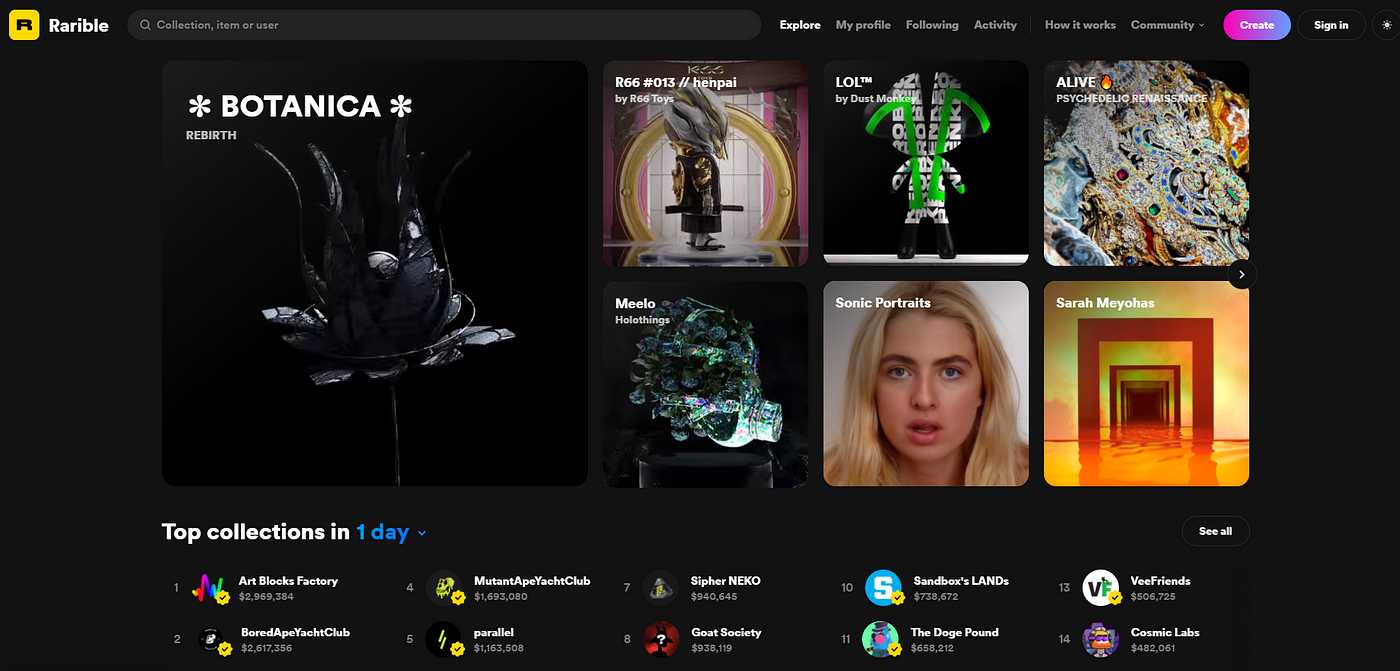Open the Meelo Holothings card
The height and width of the screenshot is (671, 1400).
click(705, 384)
